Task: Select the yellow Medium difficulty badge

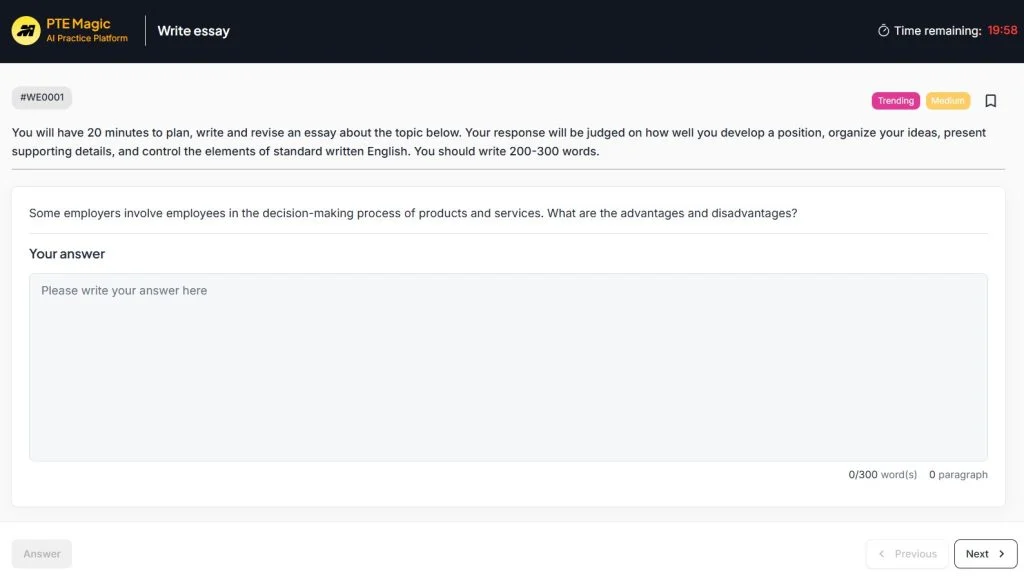Action: [x=947, y=101]
